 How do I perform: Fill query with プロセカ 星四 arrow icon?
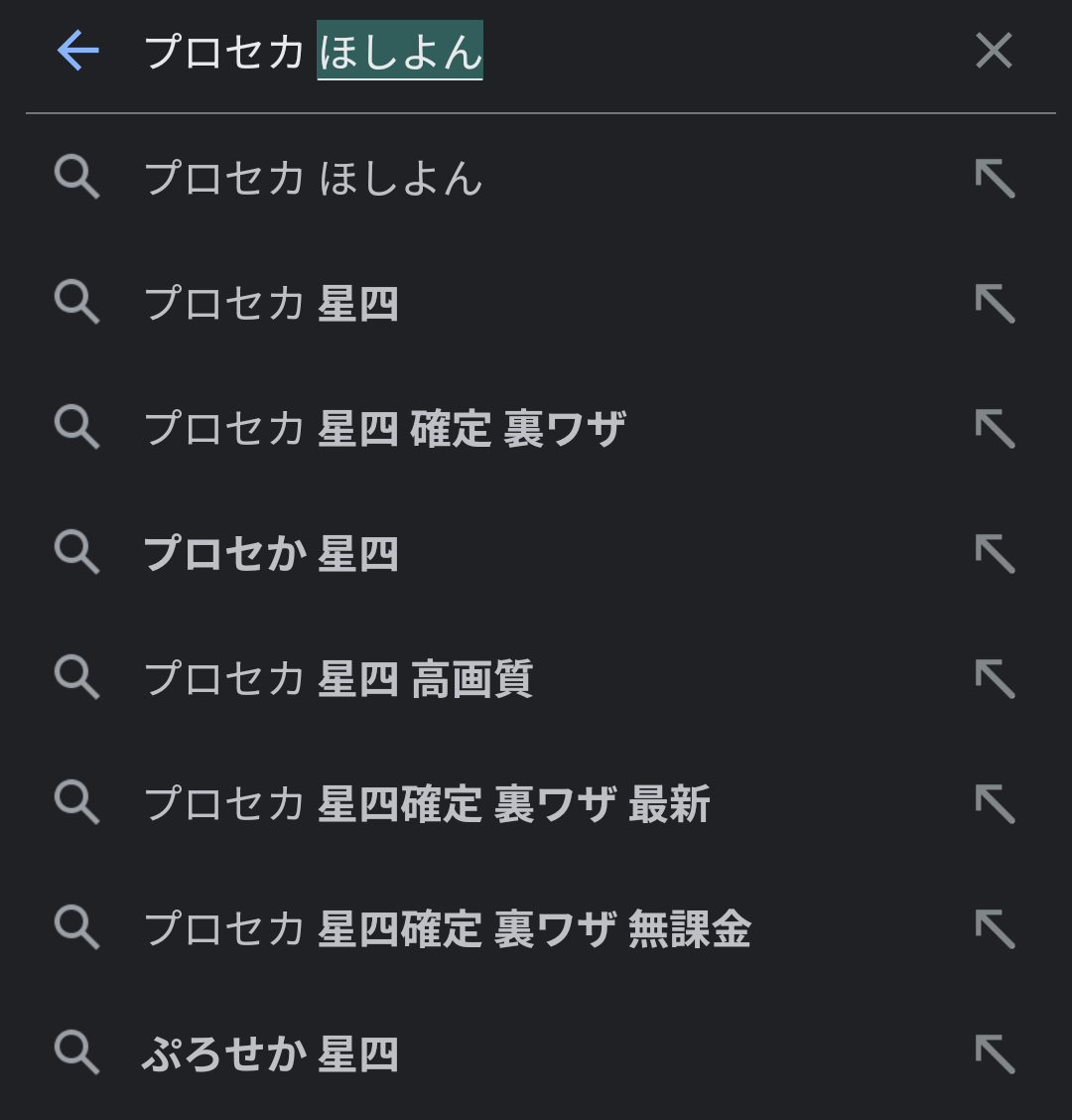point(995,304)
